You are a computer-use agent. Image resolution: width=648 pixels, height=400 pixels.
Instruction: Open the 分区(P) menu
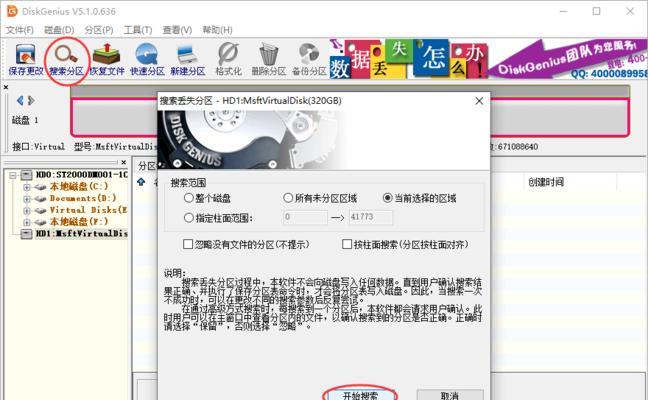pyautogui.click(x=99, y=30)
